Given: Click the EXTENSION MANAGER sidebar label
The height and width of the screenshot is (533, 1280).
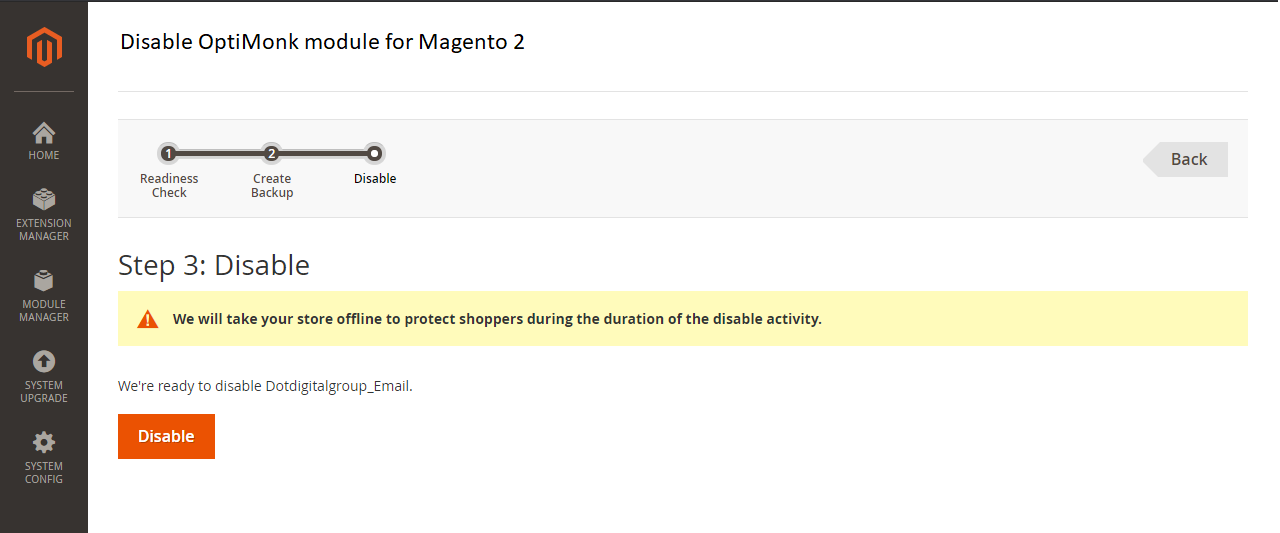Looking at the screenshot, I should pos(44,230).
